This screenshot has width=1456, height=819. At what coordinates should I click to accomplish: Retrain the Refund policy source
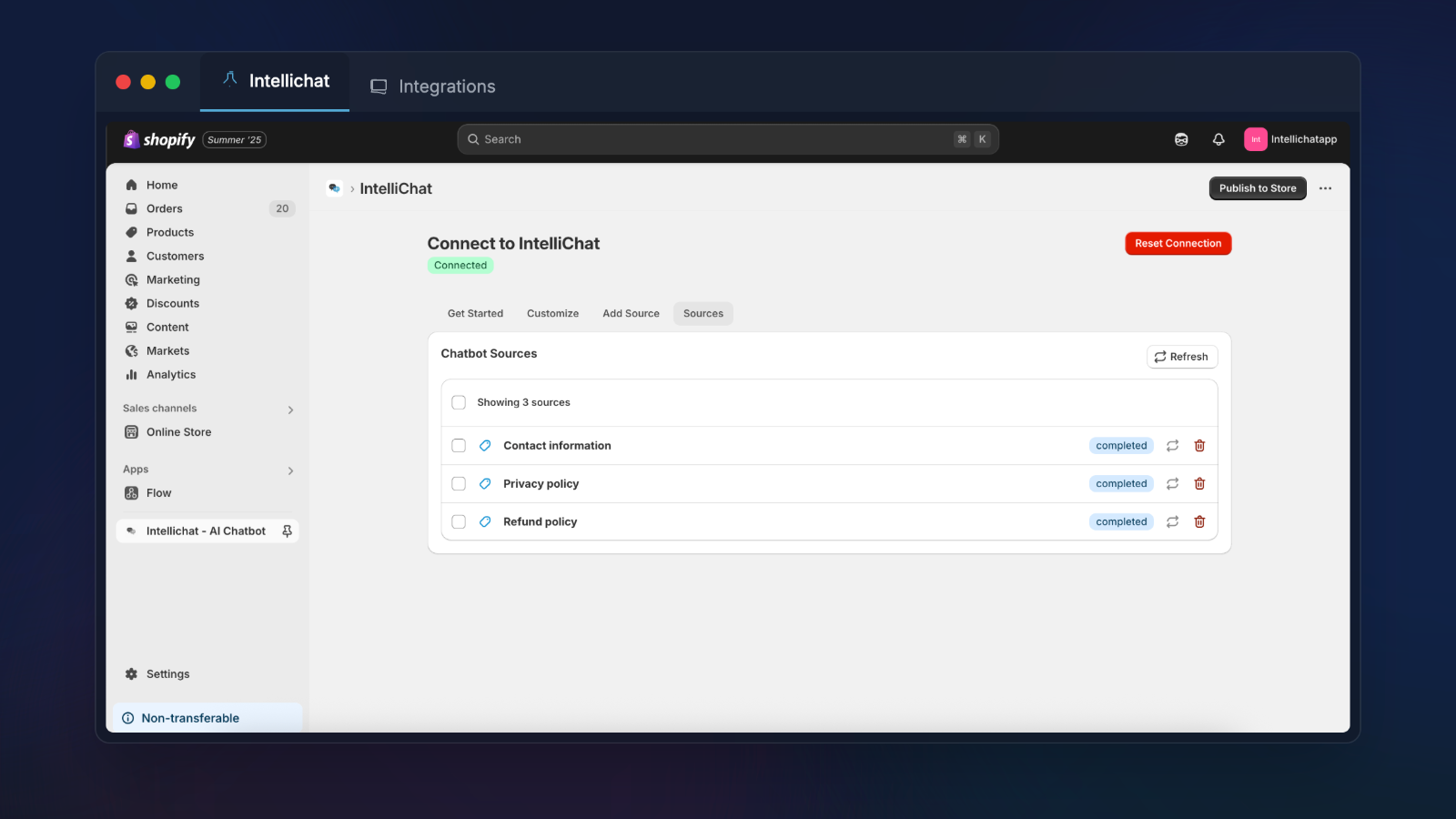point(1172,522)
